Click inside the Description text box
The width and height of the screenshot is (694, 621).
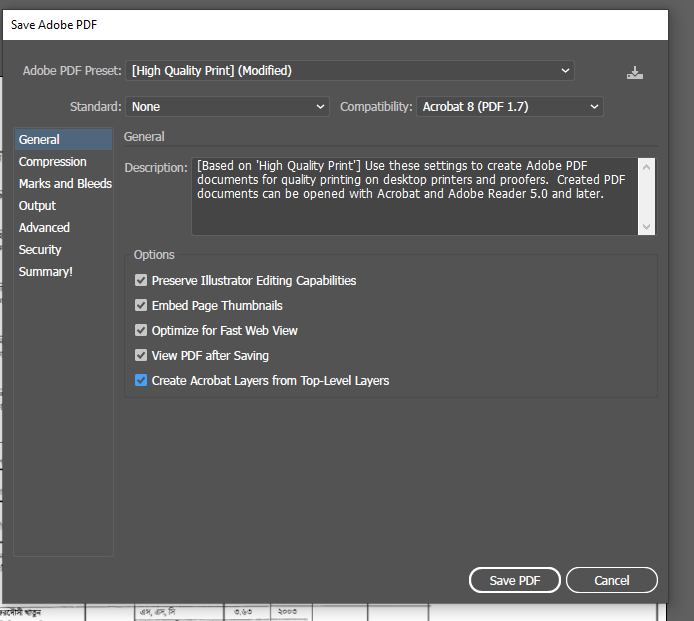point(414,197)
